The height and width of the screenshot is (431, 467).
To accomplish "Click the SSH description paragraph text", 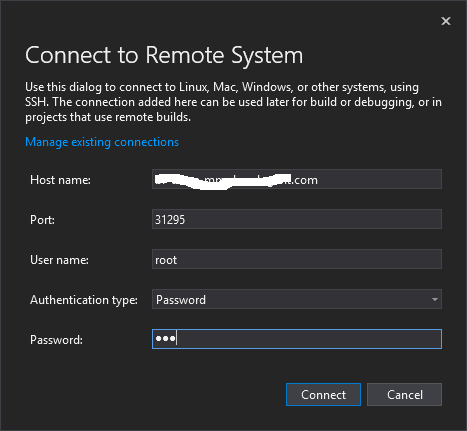I will coord(233,102).
